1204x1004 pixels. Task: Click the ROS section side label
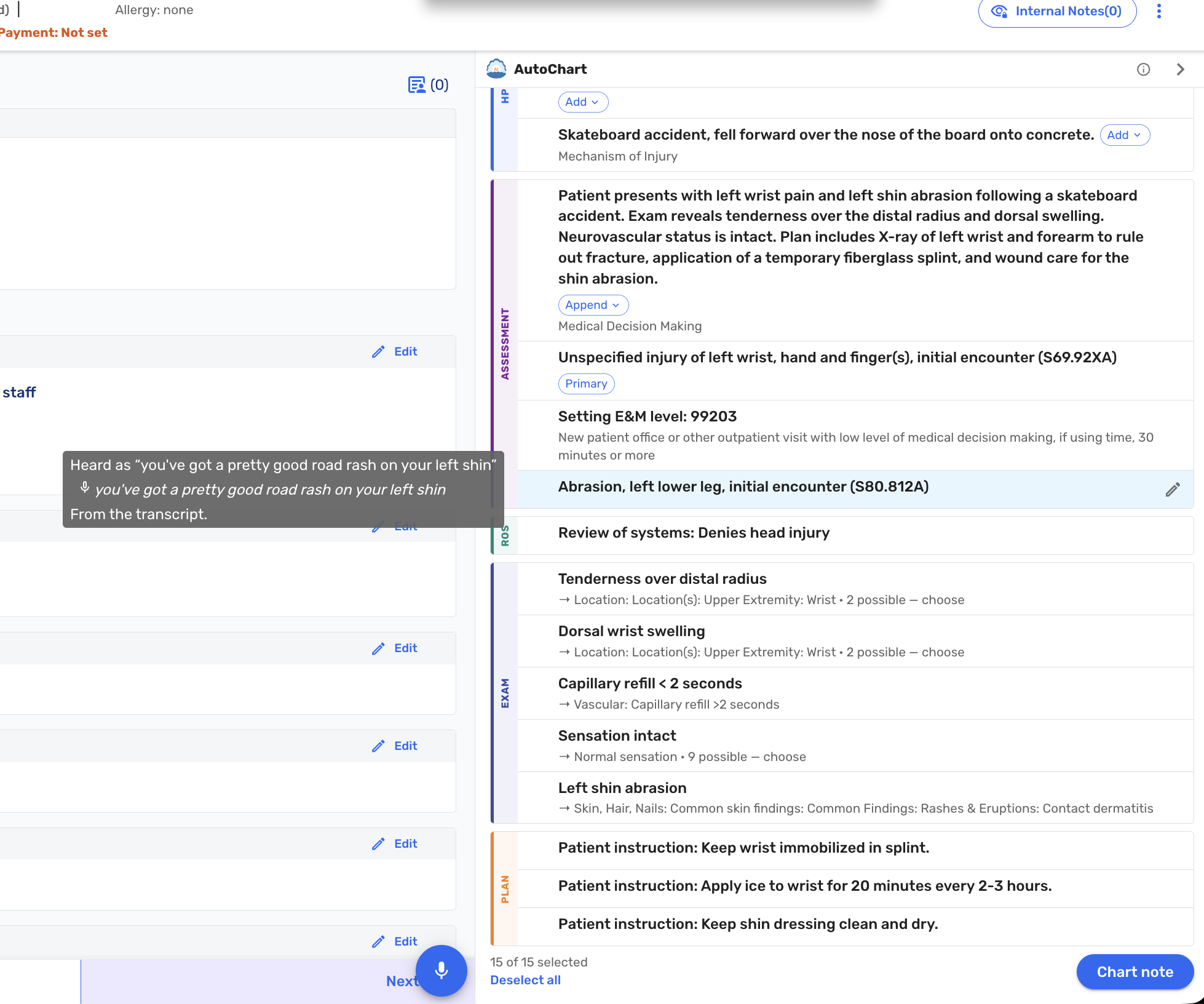505,535
